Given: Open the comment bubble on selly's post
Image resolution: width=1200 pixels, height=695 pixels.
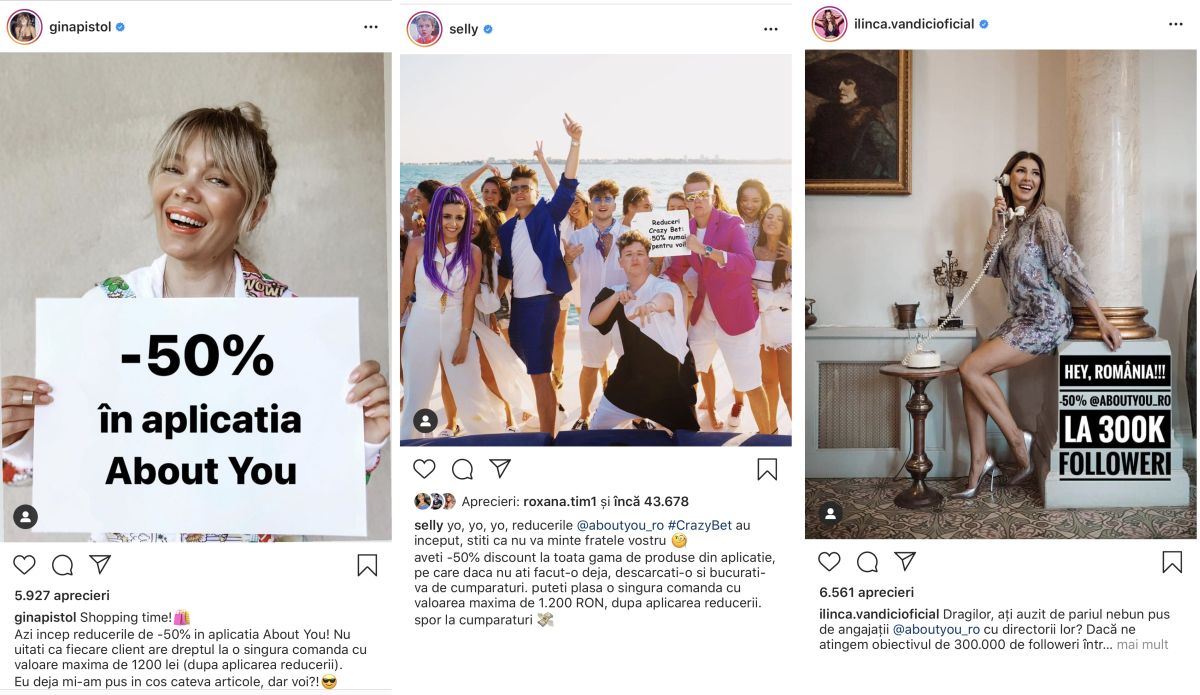Looking at the screenshot, I should (462, 469).
